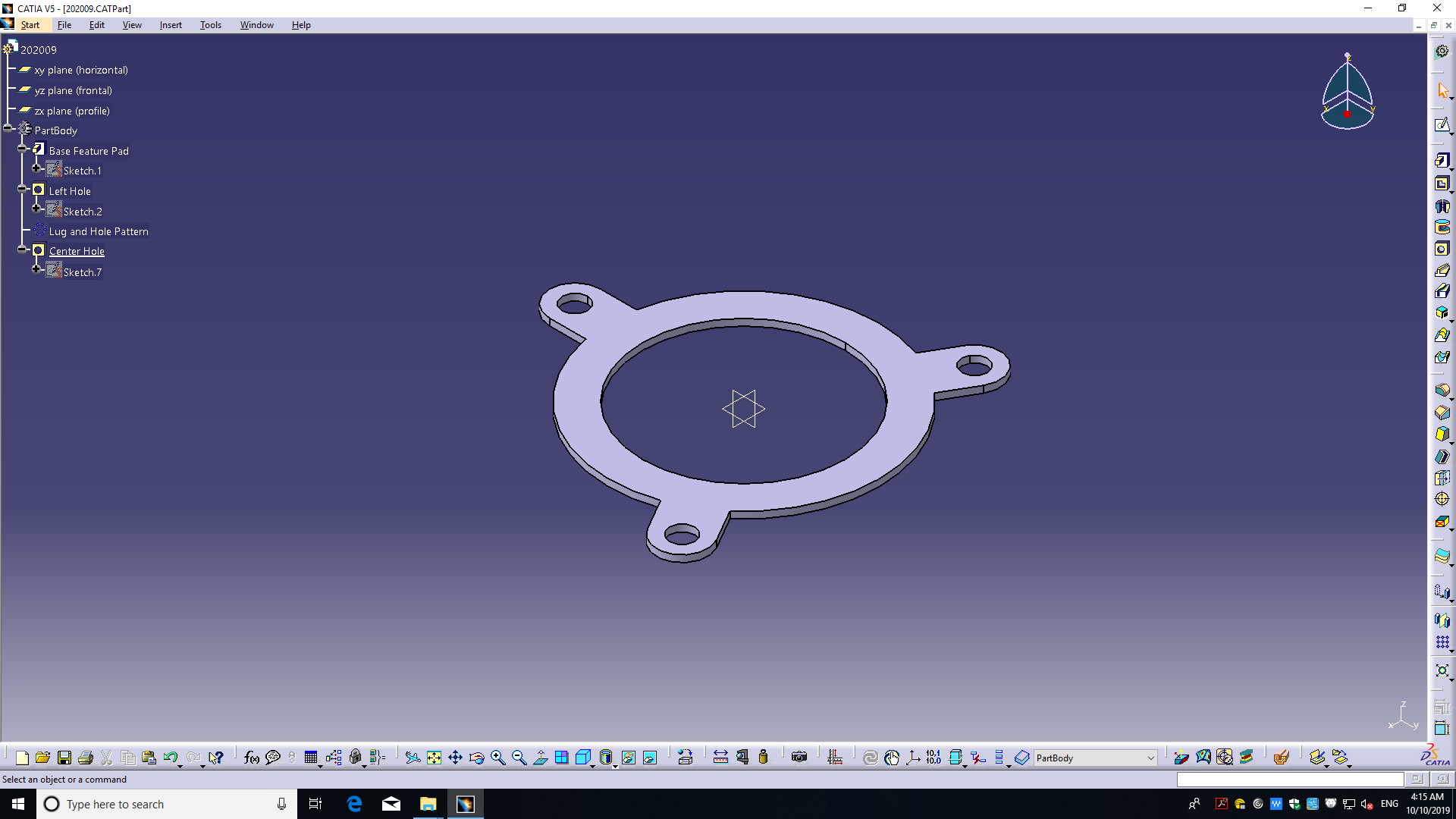Open the PartBody body selector dropdown
This screenshot has height=819, width=1456.
pyautogui.click(x=1150, y=758)
